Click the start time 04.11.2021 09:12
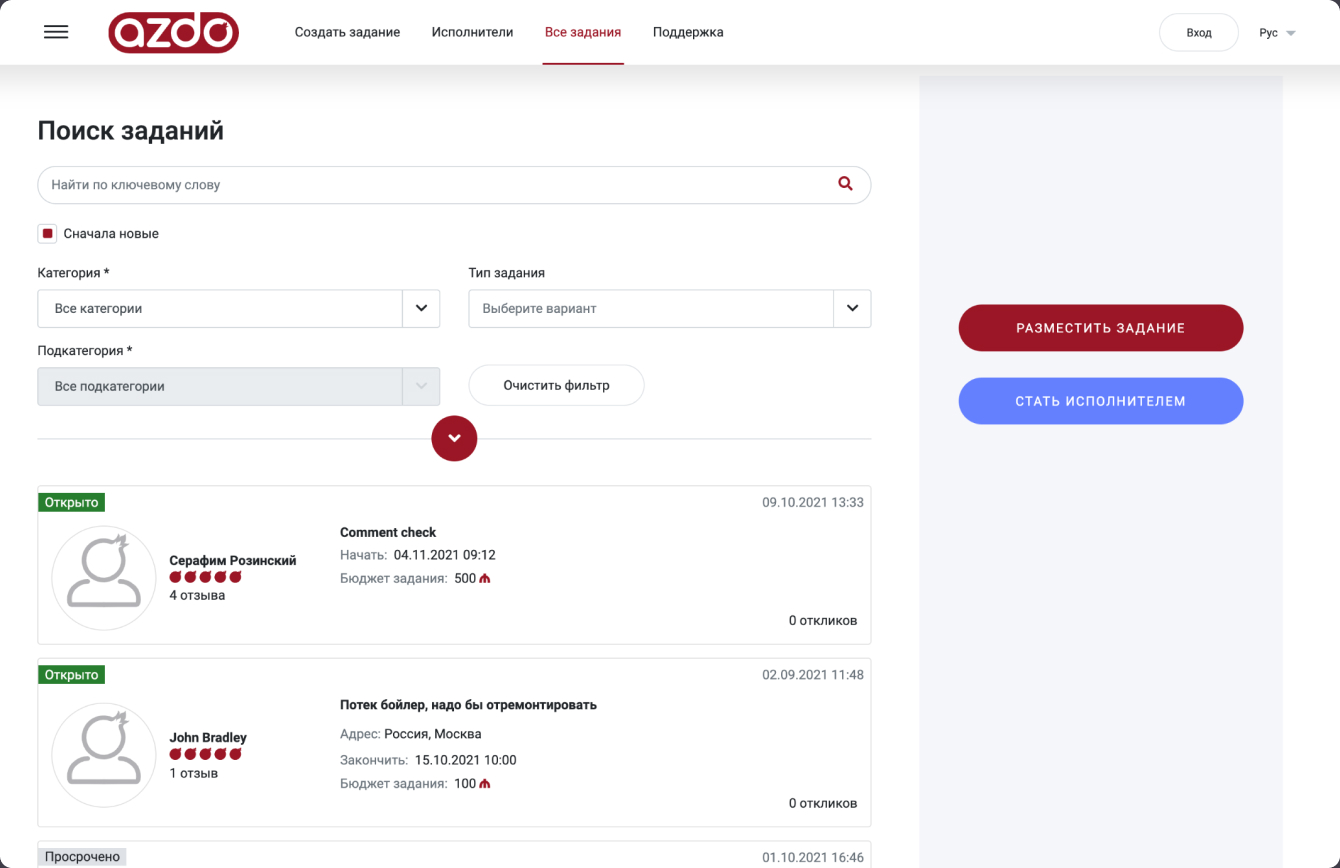1340x868 pixels. (x=445, y=555)
